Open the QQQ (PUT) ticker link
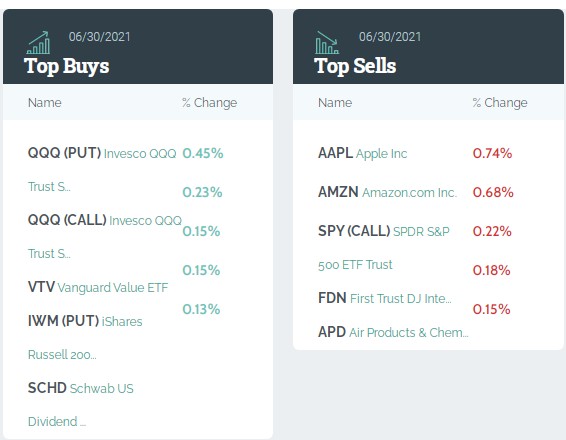566x440 pixels. 64,153
